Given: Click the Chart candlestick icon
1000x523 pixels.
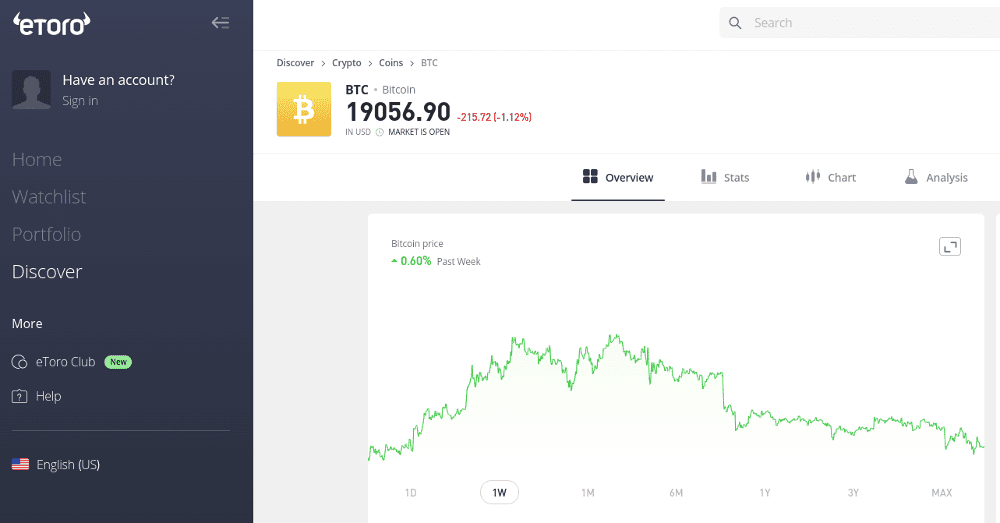Looking at the screenshot, I should [x=812, y=177].
